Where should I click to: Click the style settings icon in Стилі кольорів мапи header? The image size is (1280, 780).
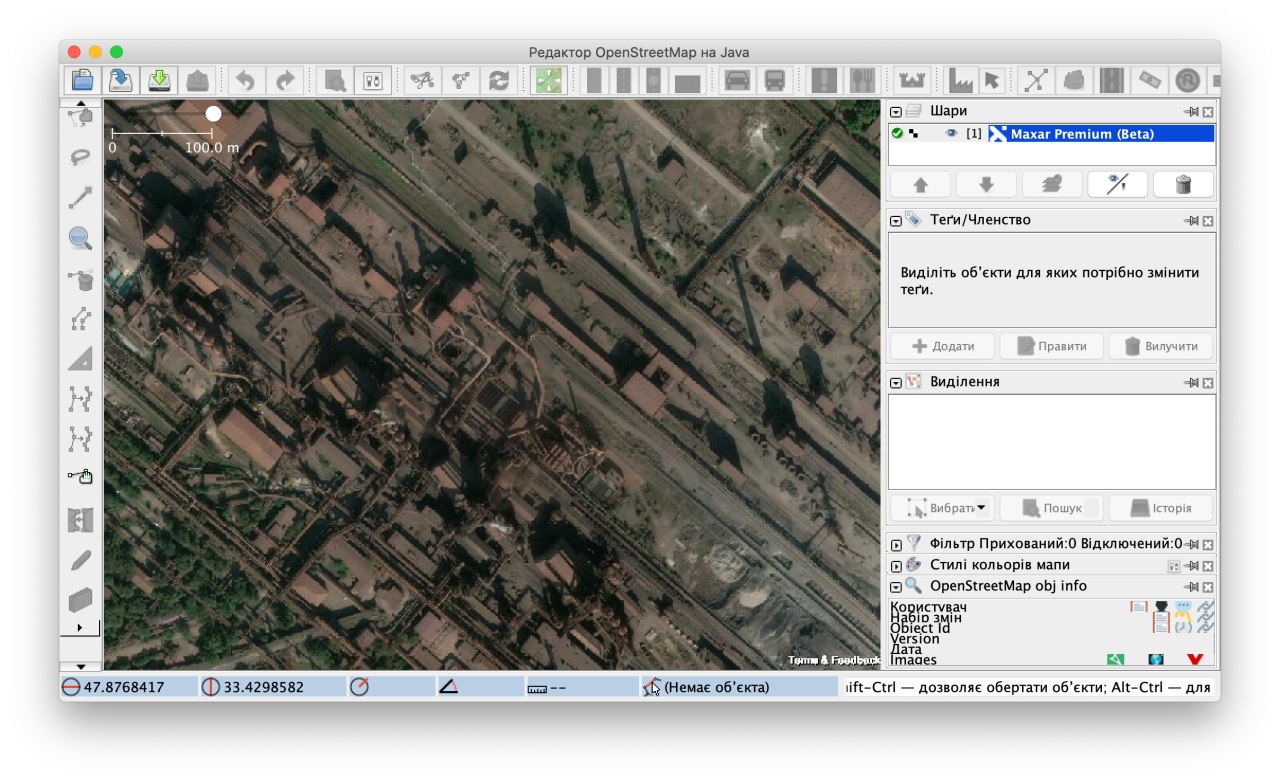[1175, 566]
